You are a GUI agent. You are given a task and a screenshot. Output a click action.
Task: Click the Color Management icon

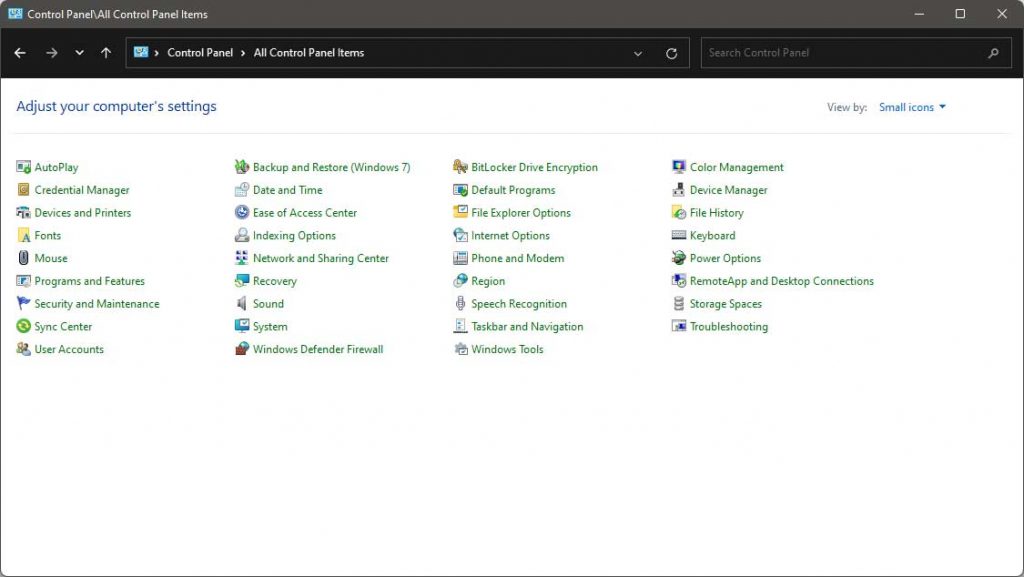[x=679, y=167]
